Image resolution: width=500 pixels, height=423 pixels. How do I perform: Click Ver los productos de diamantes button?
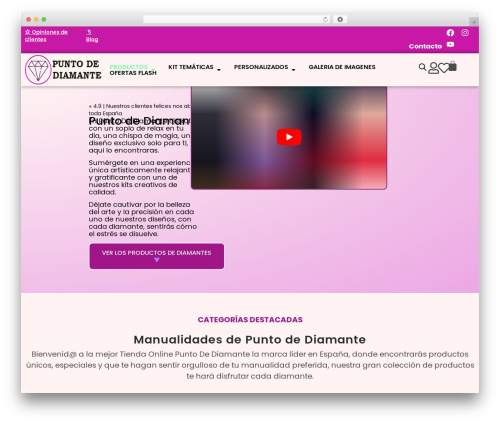click(157, 256)
